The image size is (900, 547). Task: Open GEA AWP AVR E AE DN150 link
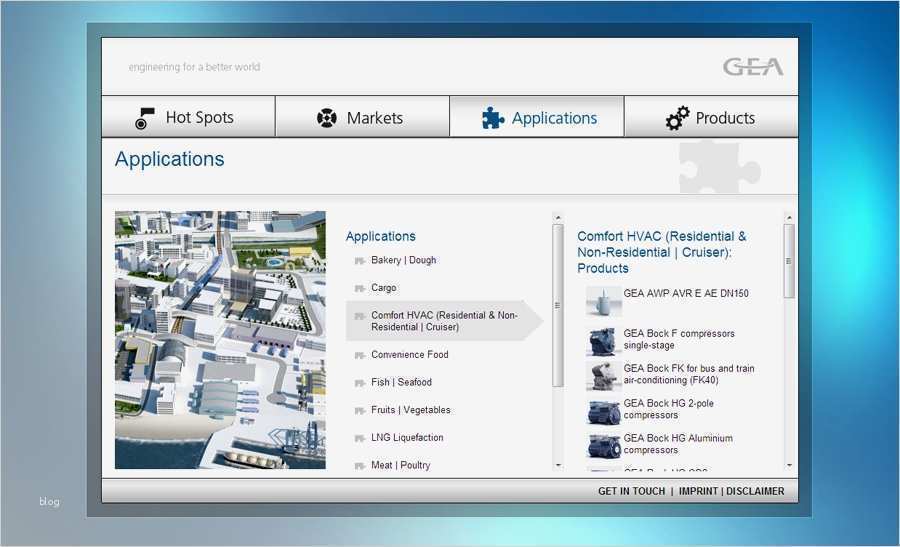pos(686,293)
